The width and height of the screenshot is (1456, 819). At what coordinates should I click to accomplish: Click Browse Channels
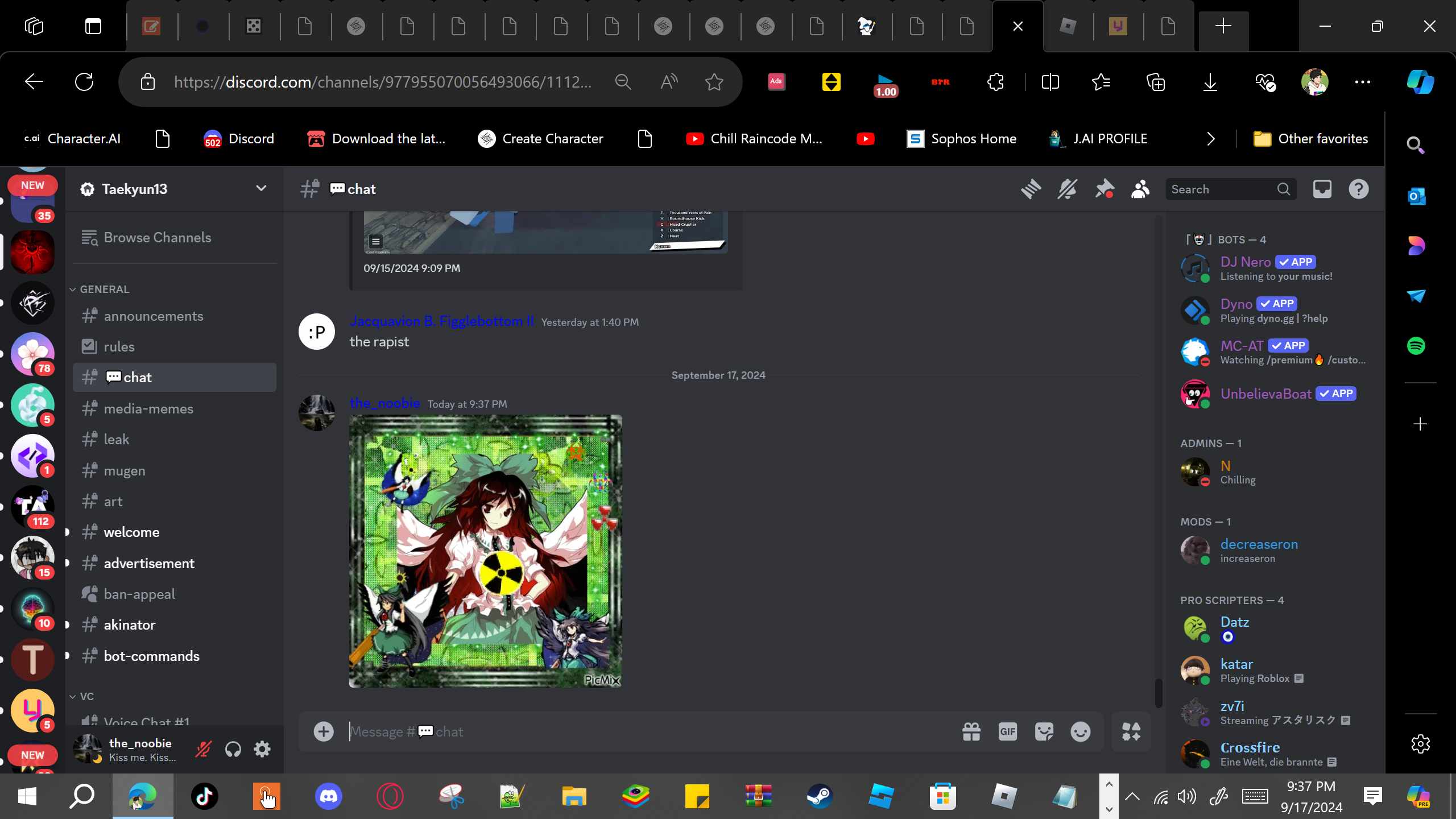pos(157,238)
